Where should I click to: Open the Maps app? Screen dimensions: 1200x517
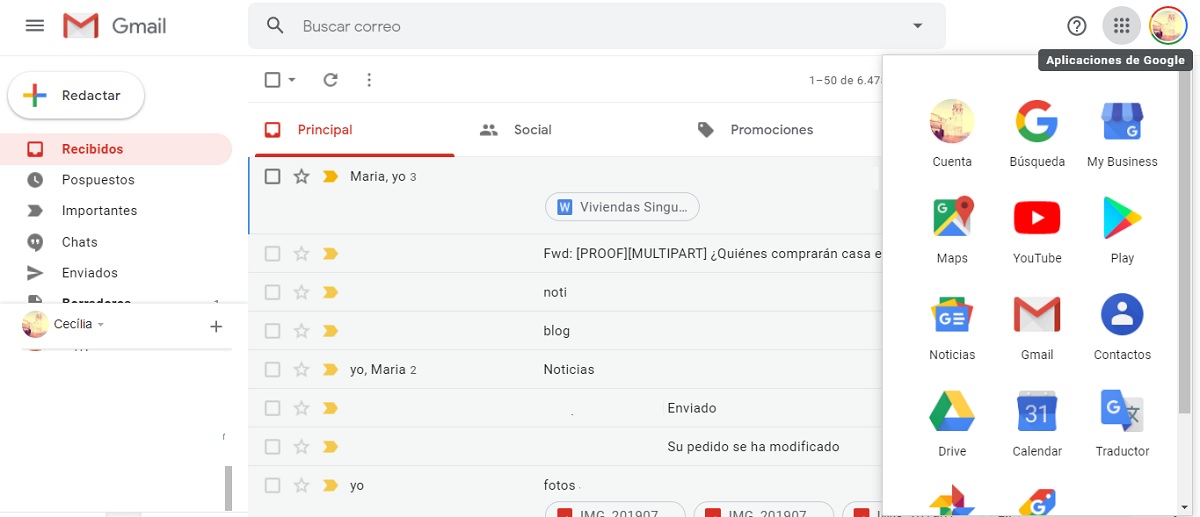(952, 230)
